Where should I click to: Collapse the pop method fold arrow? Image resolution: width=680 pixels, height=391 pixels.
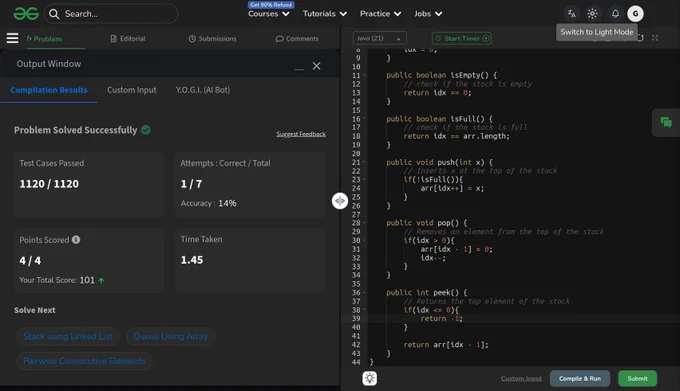point(364,223)
